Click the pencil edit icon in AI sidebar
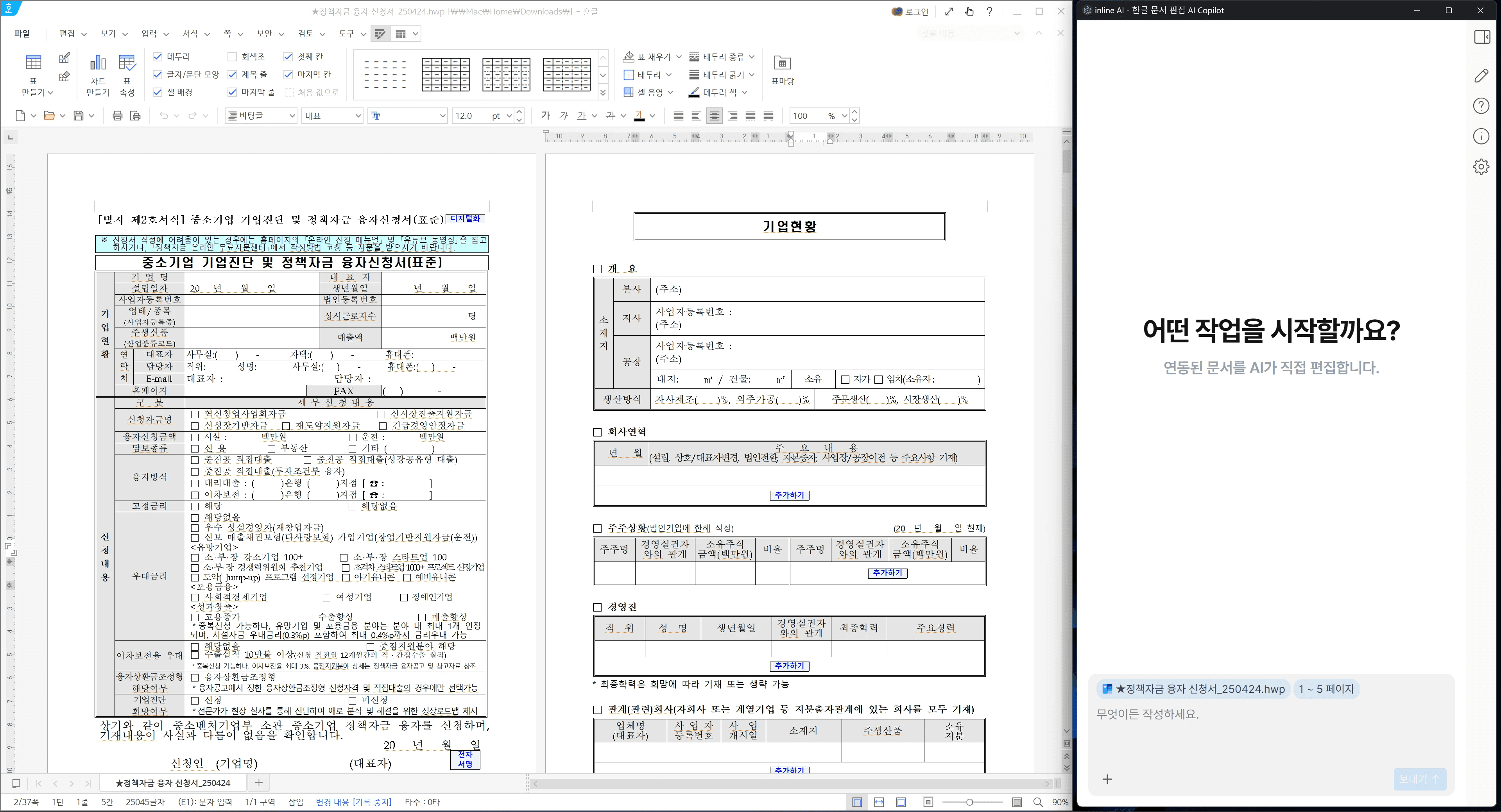The width and height of the screenshot is (1501, 812). pos(1481,76)
